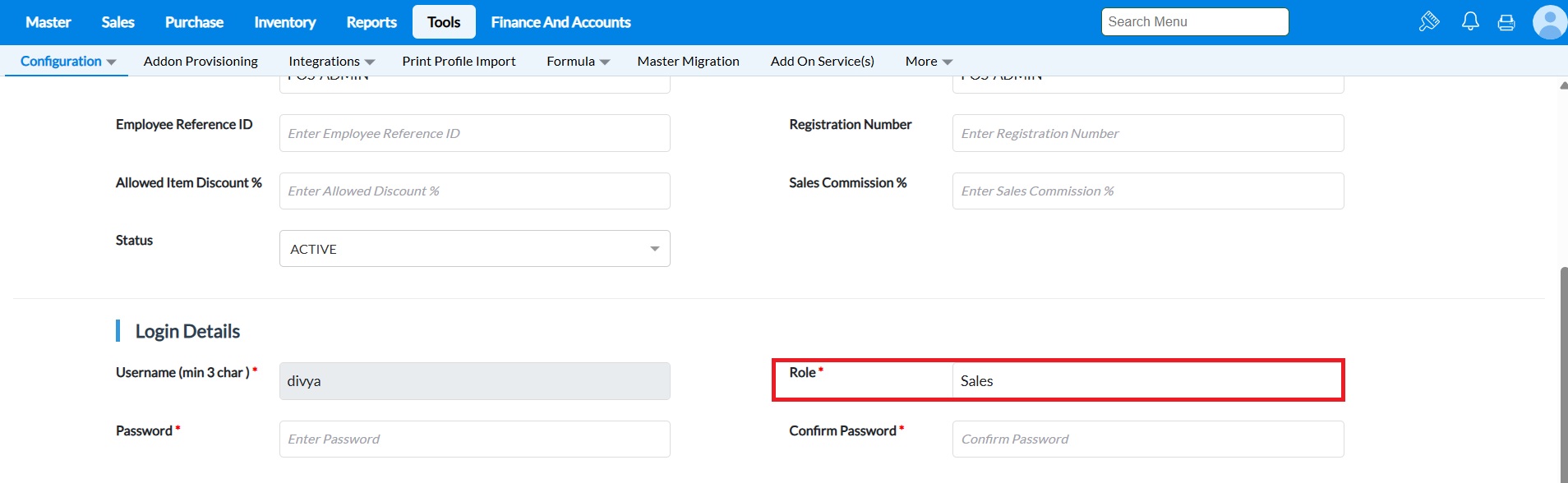1568x483 pixels.
Task: Open the user profile avatar
Action: pos(1549,22)
